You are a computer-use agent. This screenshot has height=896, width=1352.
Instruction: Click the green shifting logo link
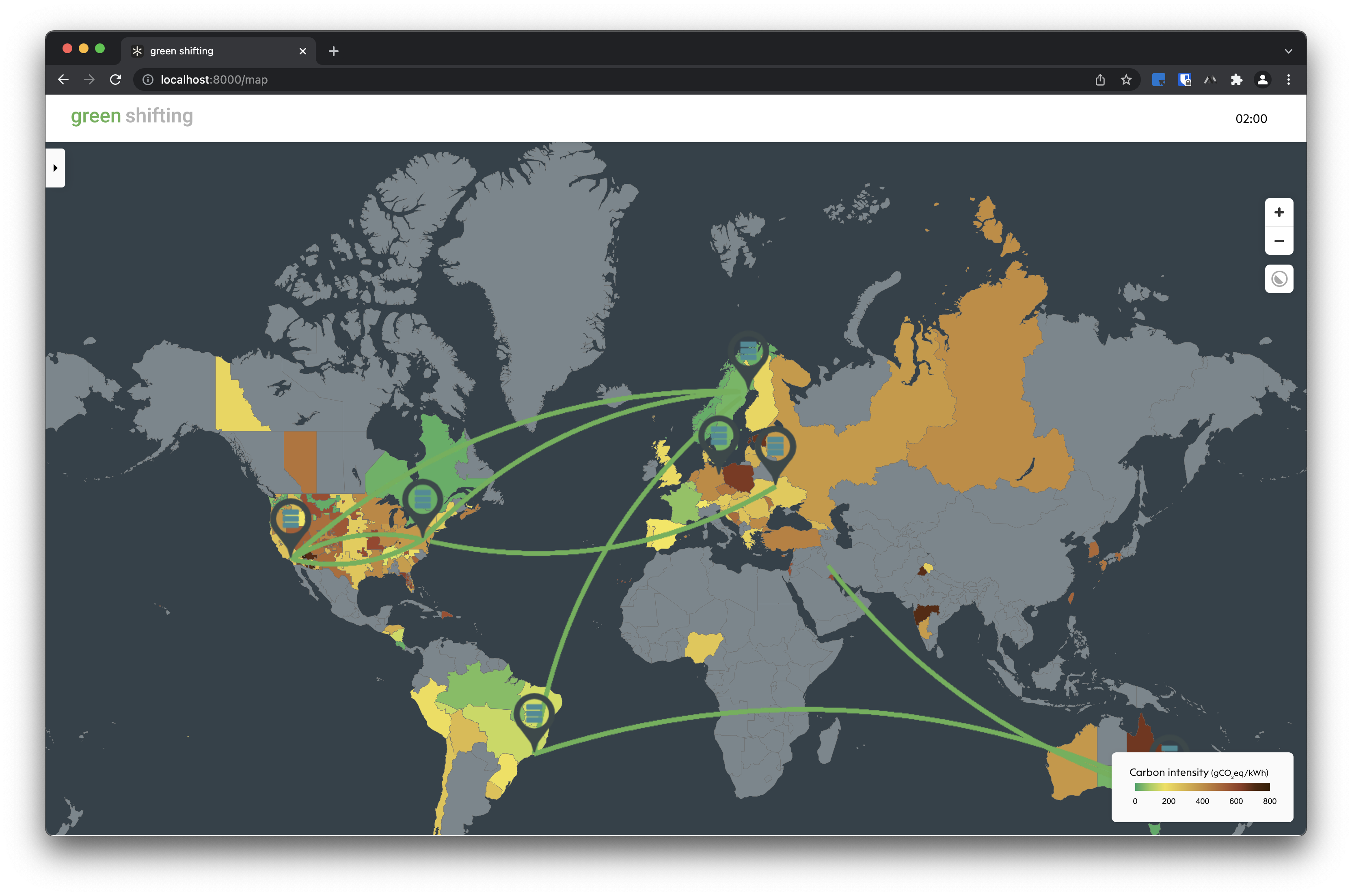pyautogui.click(x=132, y=116)
